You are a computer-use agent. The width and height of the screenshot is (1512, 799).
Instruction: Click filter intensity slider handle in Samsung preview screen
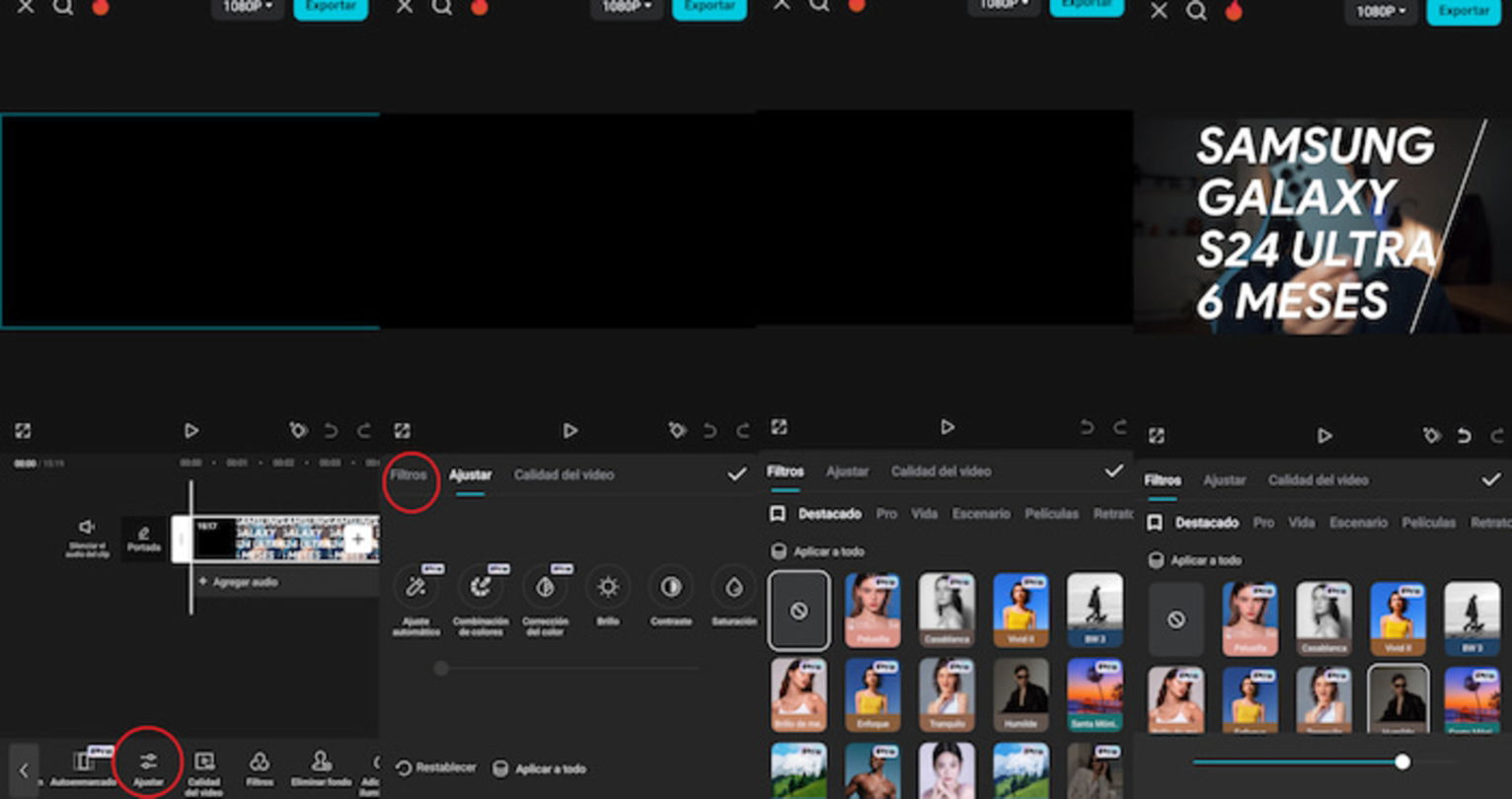(1401, 762)
